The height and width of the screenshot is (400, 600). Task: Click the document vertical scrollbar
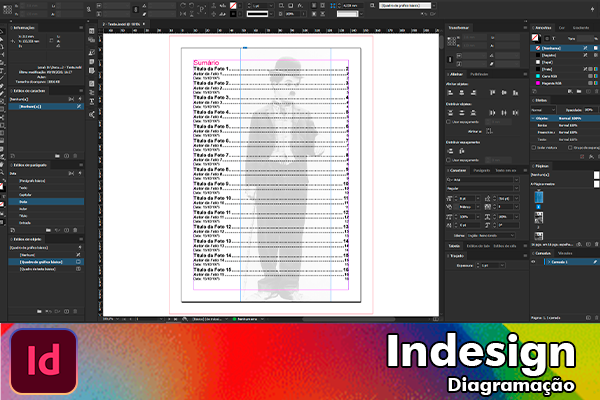tap(442, 42)
